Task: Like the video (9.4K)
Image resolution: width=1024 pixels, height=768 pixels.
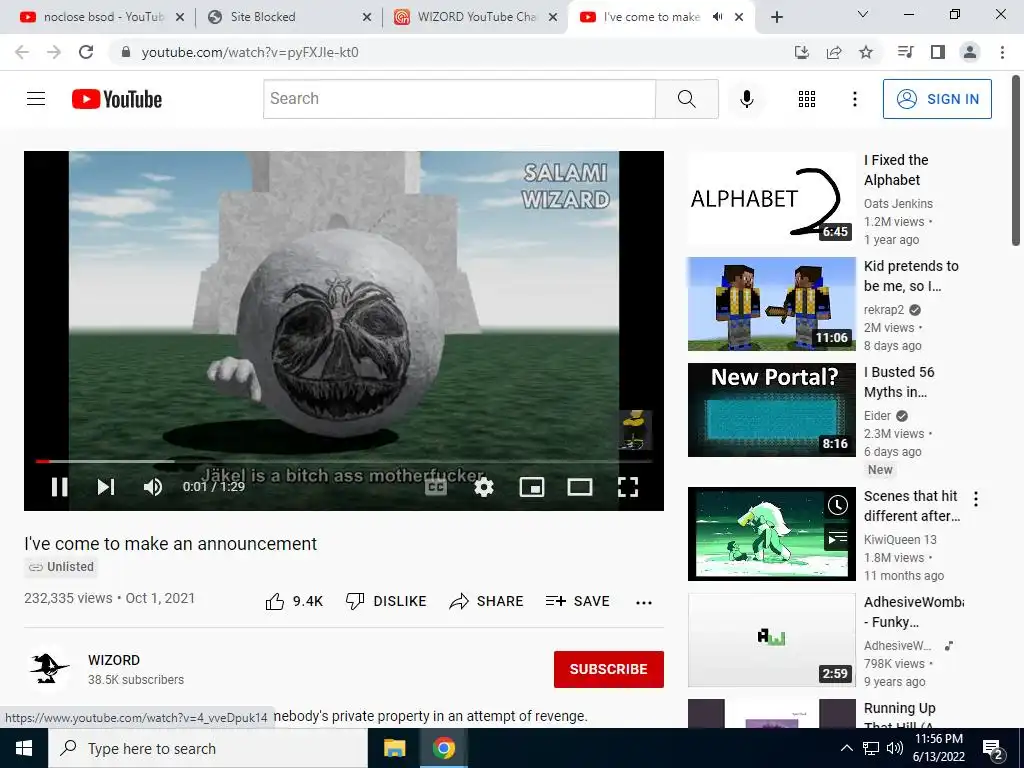Action: (294, 601)
